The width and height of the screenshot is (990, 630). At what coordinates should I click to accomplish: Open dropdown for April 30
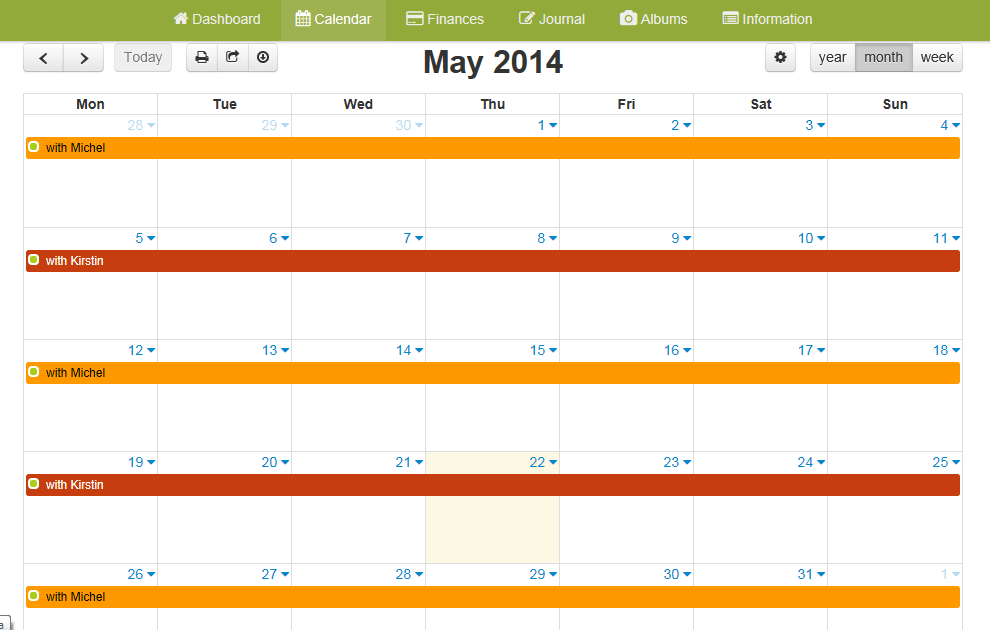419,126
